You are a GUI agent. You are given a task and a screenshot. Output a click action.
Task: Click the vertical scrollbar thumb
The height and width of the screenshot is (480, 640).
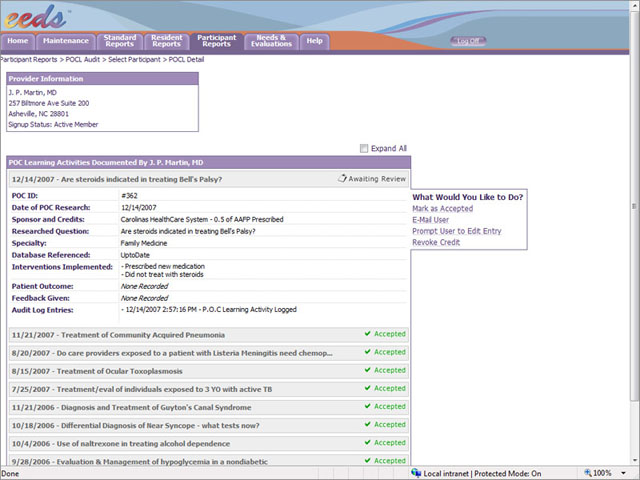point(634,206)
